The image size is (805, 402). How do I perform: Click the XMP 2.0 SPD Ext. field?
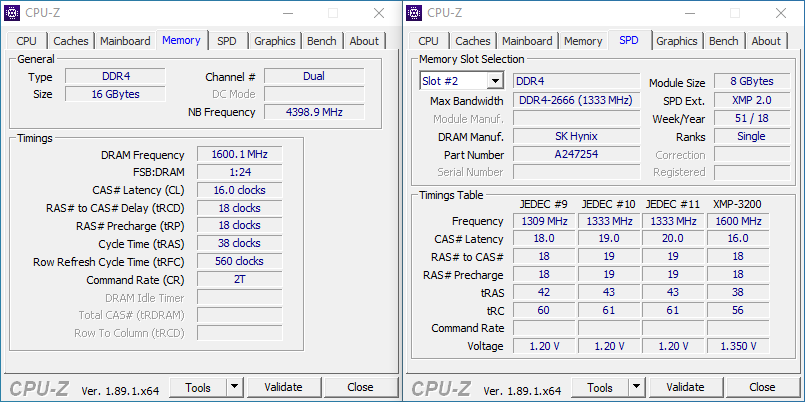click(x=752, y=100)
